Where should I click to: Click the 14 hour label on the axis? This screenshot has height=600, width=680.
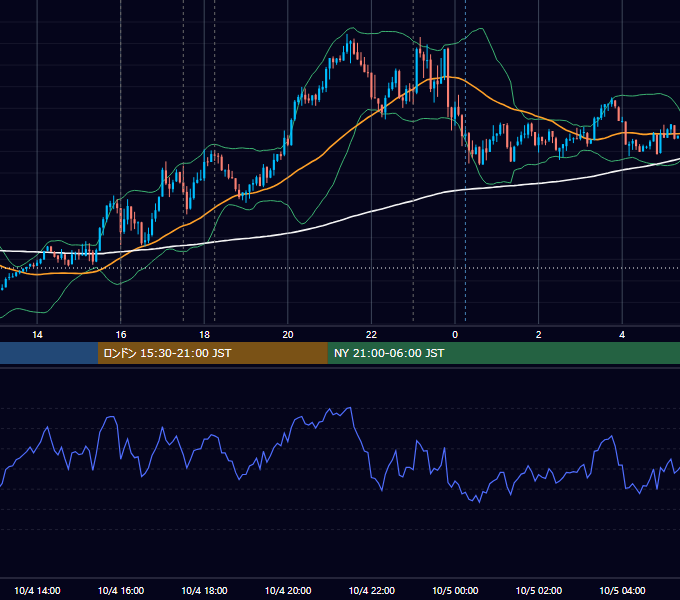point(37,335)
